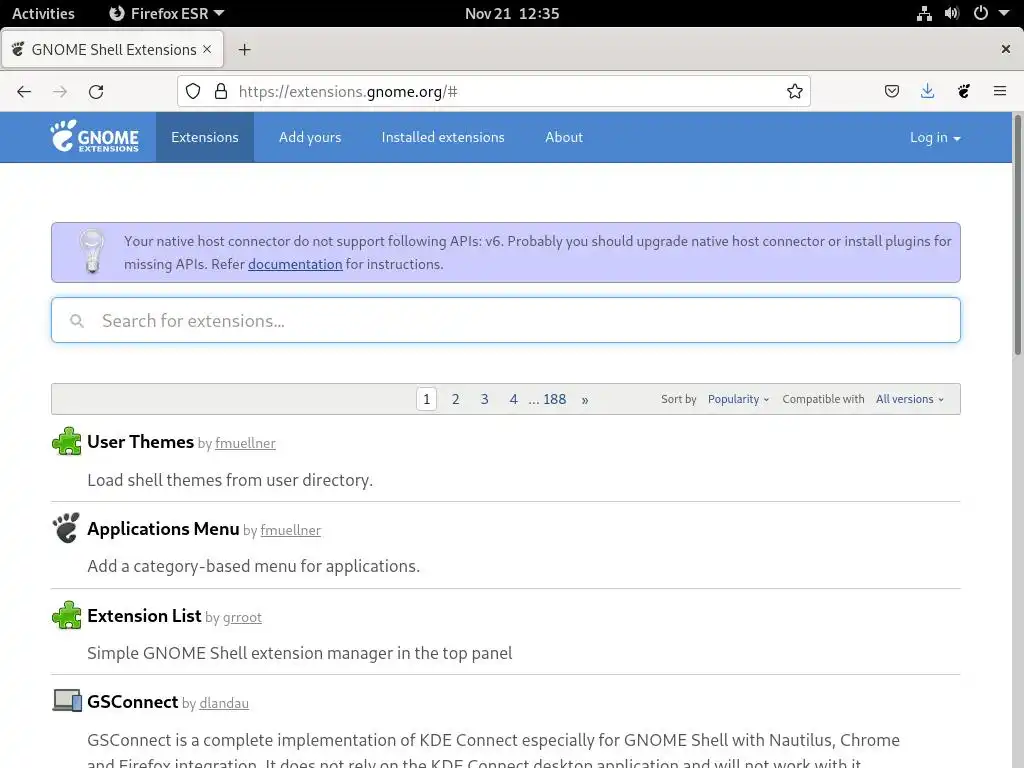Jump to last page 188
The width and height of the screenshot is (1024, 768).
click(554, 399)
